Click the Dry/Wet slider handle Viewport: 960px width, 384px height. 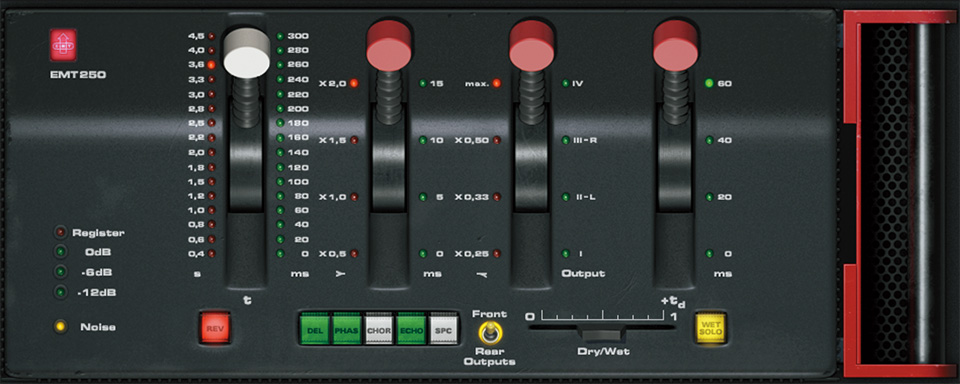coord(602,334)
